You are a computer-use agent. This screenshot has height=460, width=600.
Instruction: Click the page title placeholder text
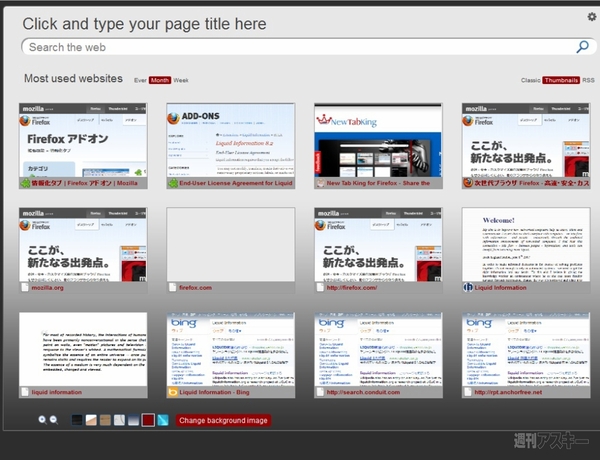145,23
